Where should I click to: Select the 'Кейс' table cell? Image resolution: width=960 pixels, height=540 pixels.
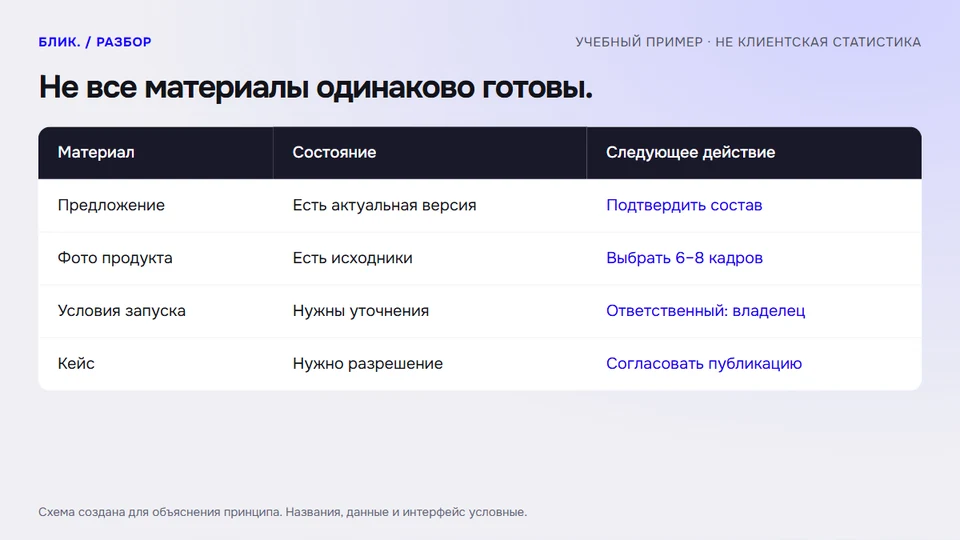(x=156, y=364)
